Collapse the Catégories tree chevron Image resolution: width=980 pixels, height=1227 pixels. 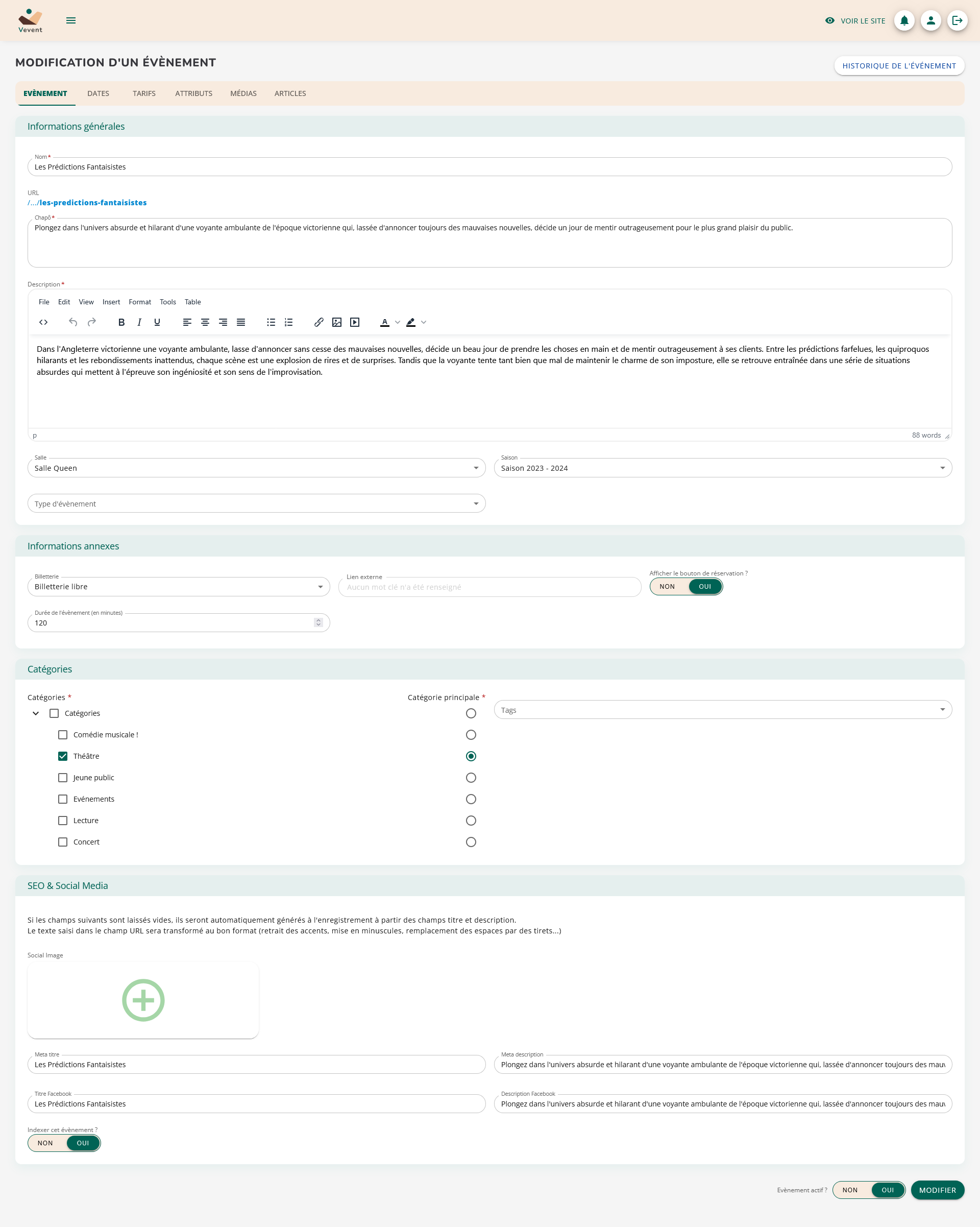[x=36, y=713]
